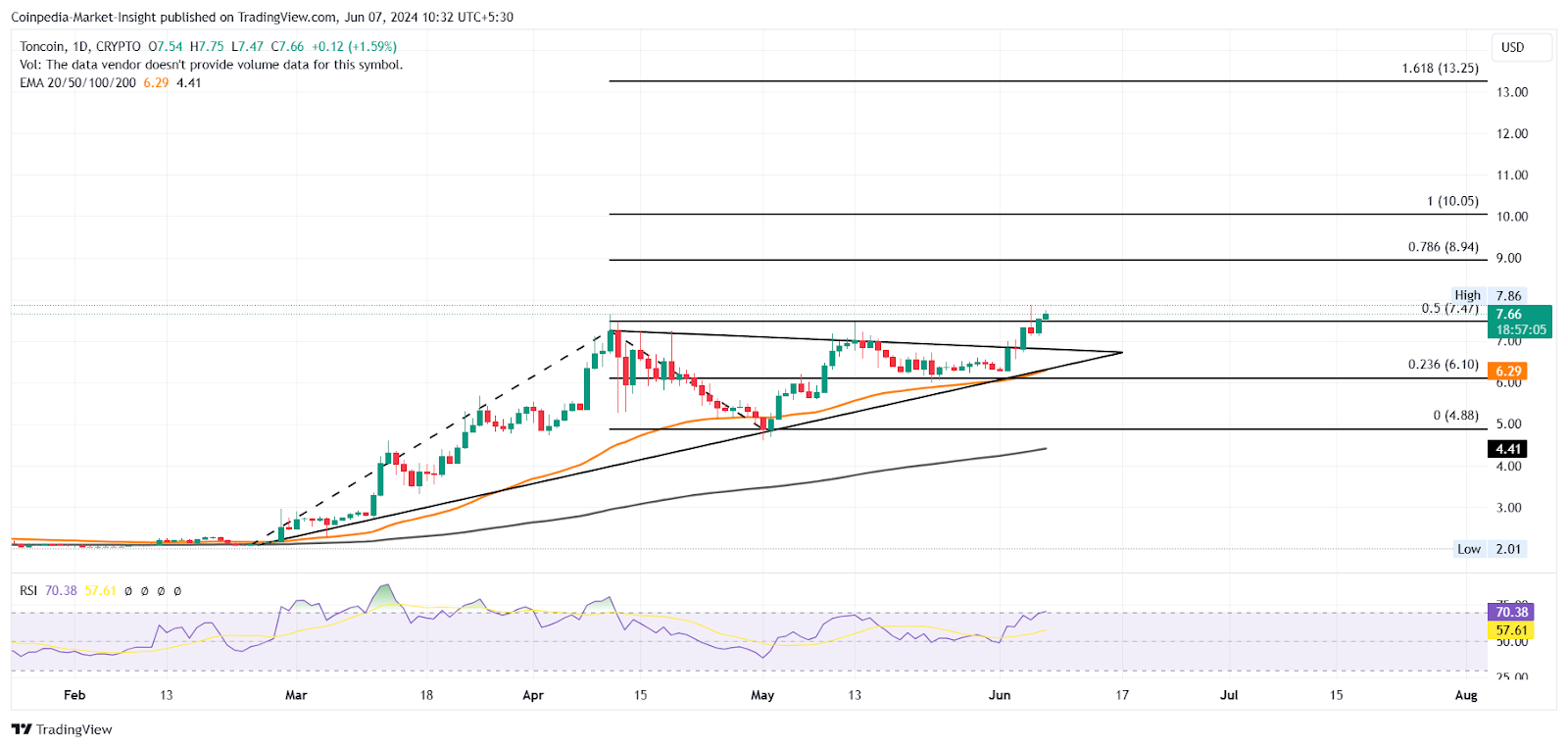Click the orange EMA value tag 6.29
Screen dimensions: 1568x748
[1507, 372]
